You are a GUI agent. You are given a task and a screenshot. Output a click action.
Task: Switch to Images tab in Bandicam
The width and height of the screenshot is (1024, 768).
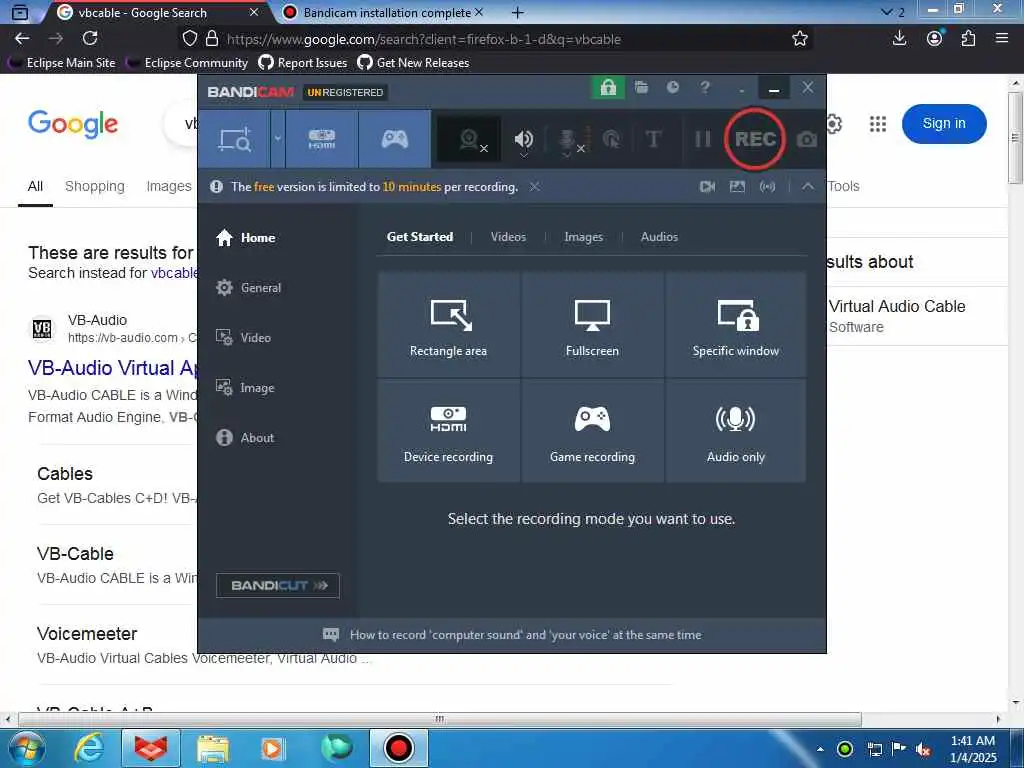pyautogui.click(x=583, y=237)
